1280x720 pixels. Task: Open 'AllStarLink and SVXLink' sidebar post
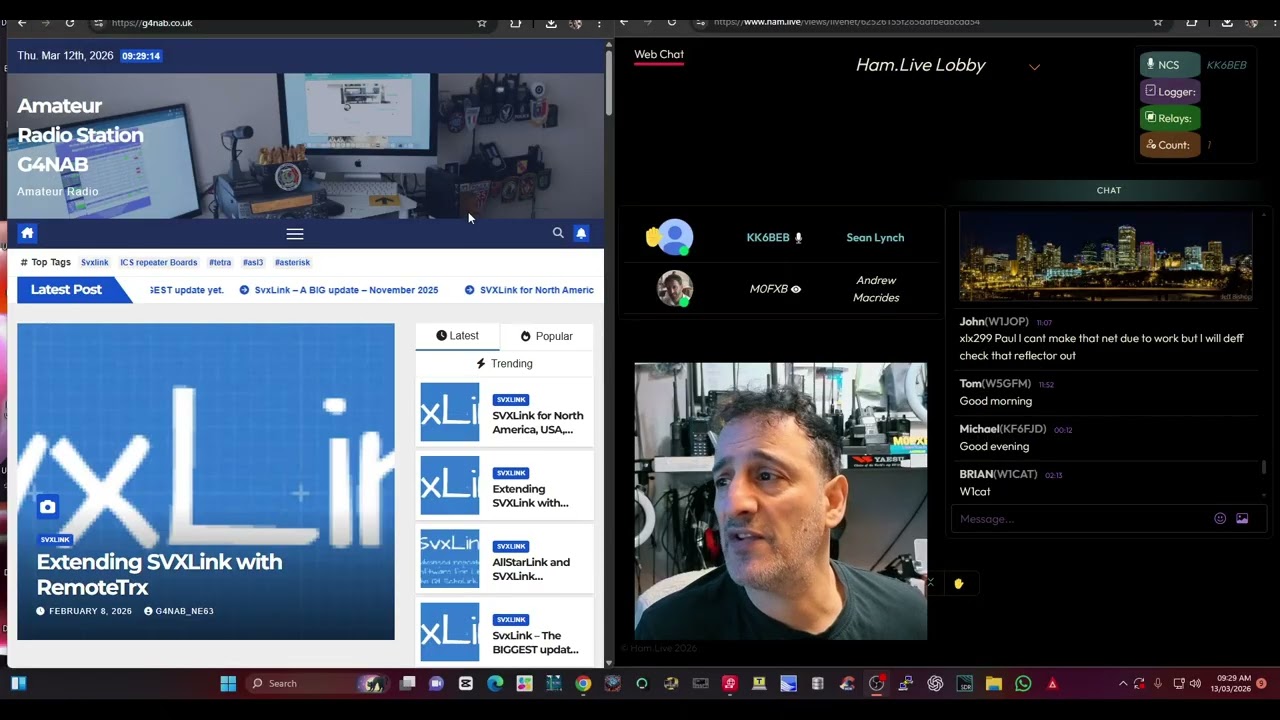coord(531,569)
